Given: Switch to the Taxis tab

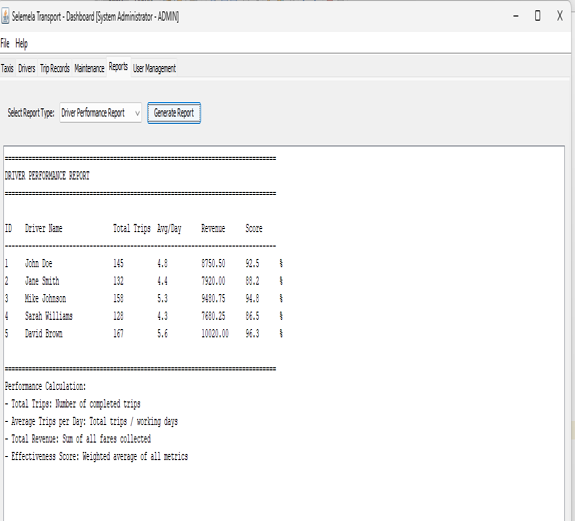Looking at the screenshot, I should (7, 68).
